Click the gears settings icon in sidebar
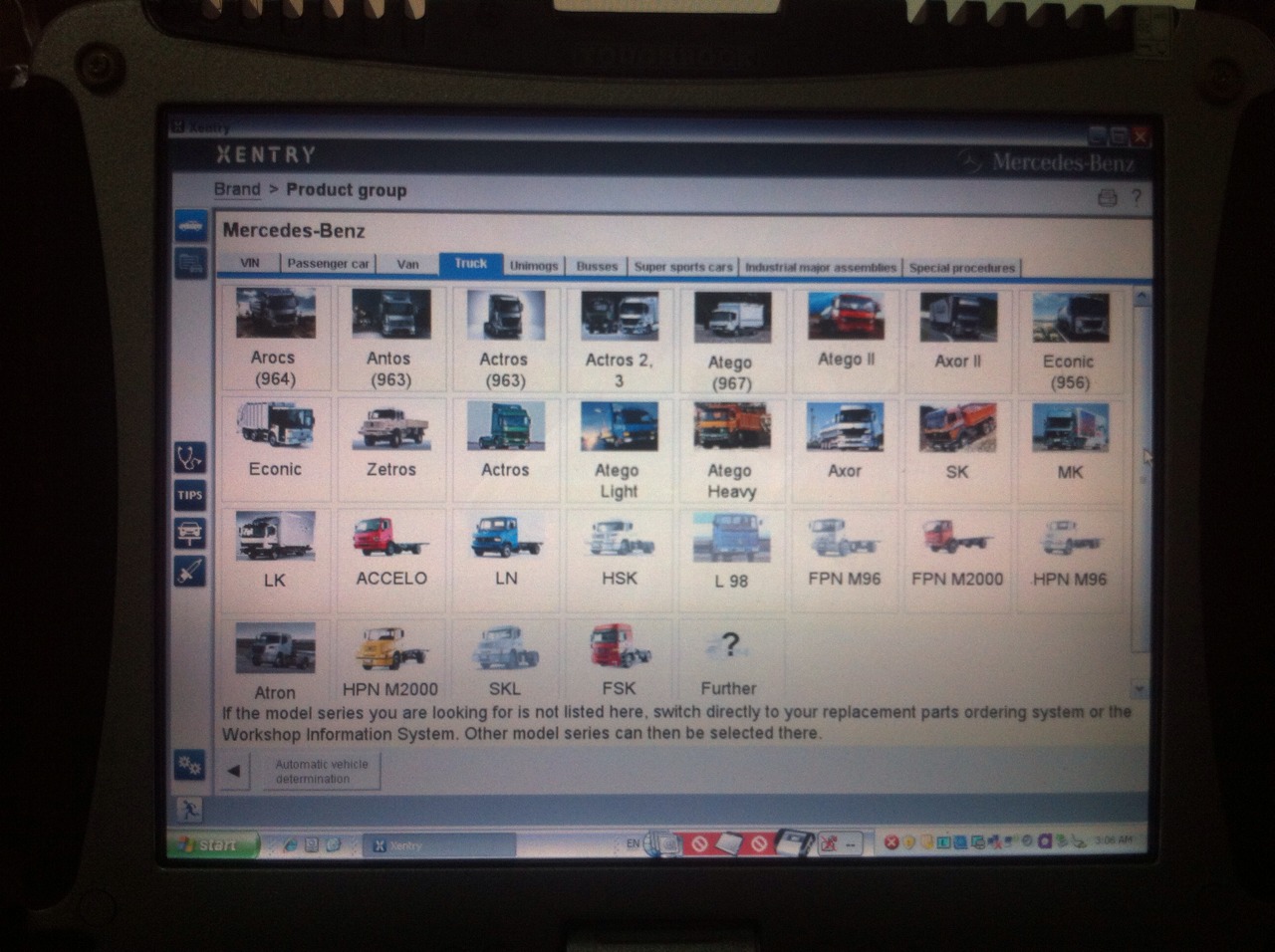Screen dimensions: 1275x952 [x=189, y=765]
